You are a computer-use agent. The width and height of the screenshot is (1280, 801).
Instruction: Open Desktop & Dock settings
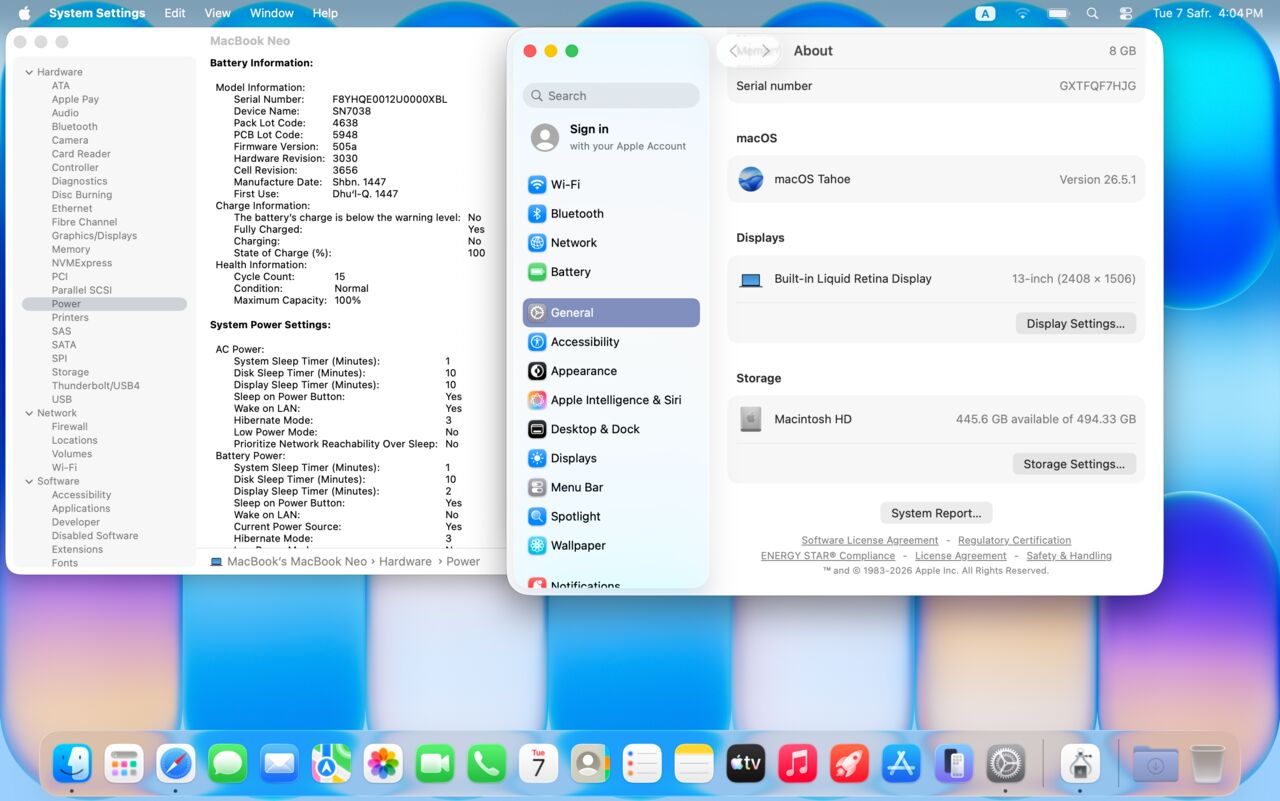click(x=611, y=428)
